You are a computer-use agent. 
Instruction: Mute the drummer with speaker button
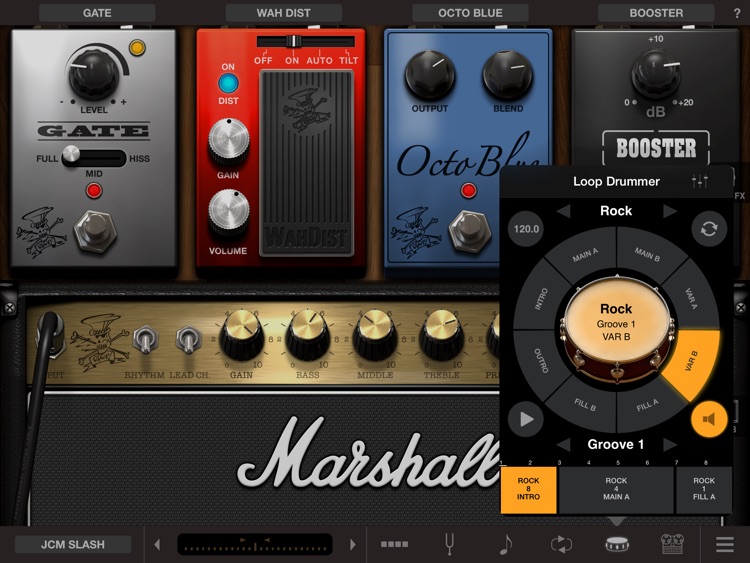[709, 419]
